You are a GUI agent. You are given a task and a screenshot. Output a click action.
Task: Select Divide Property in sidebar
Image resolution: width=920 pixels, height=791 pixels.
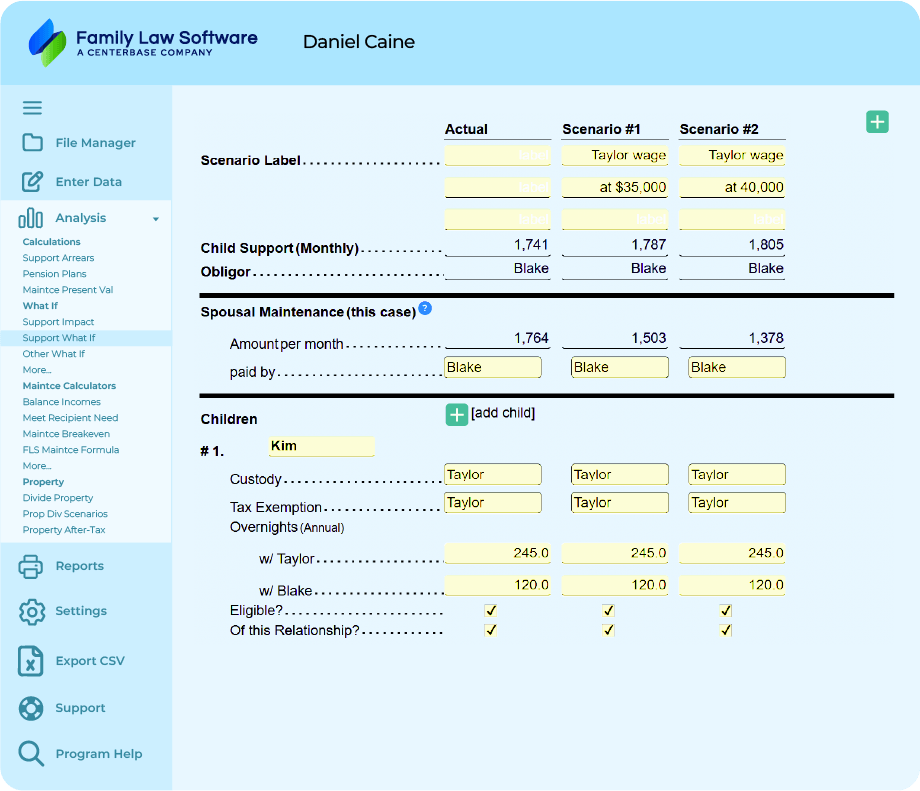coord(58,498)
